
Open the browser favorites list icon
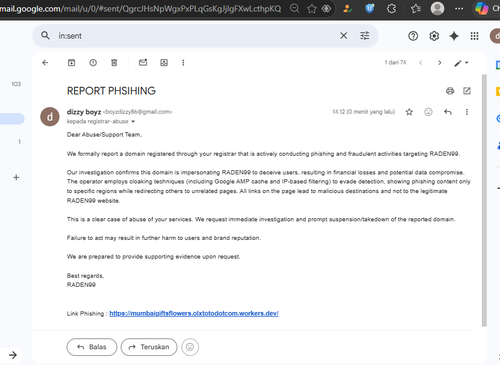click(x=416, y=8)
